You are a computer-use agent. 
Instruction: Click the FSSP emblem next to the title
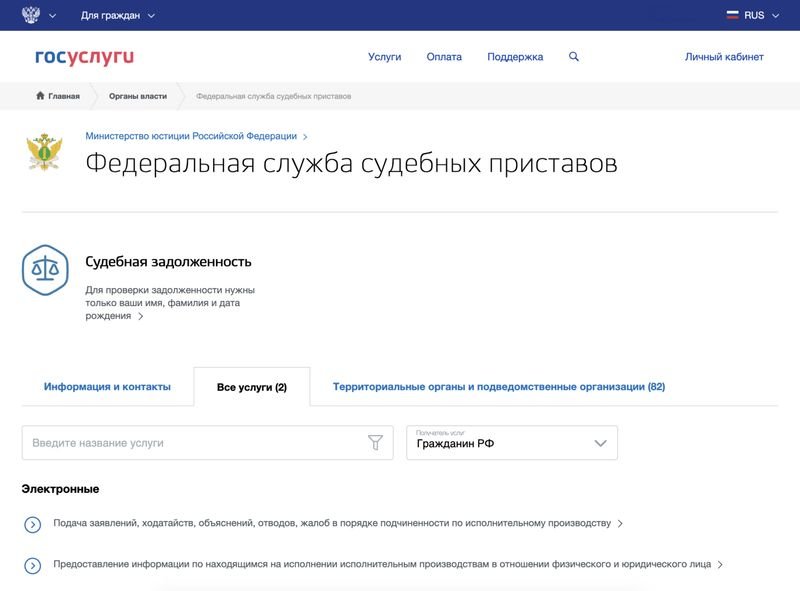point(44,152)
